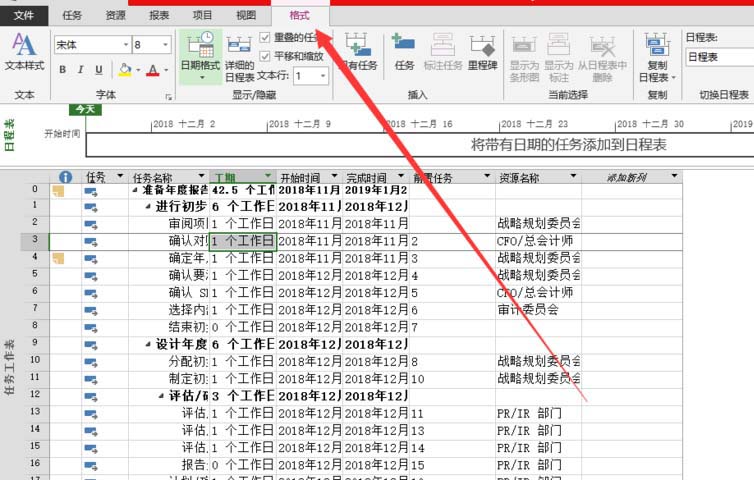The image size is (754, 480).
Task: Click 详细的日程表 detailed timeline icon
Action: [x=239, y=58]
